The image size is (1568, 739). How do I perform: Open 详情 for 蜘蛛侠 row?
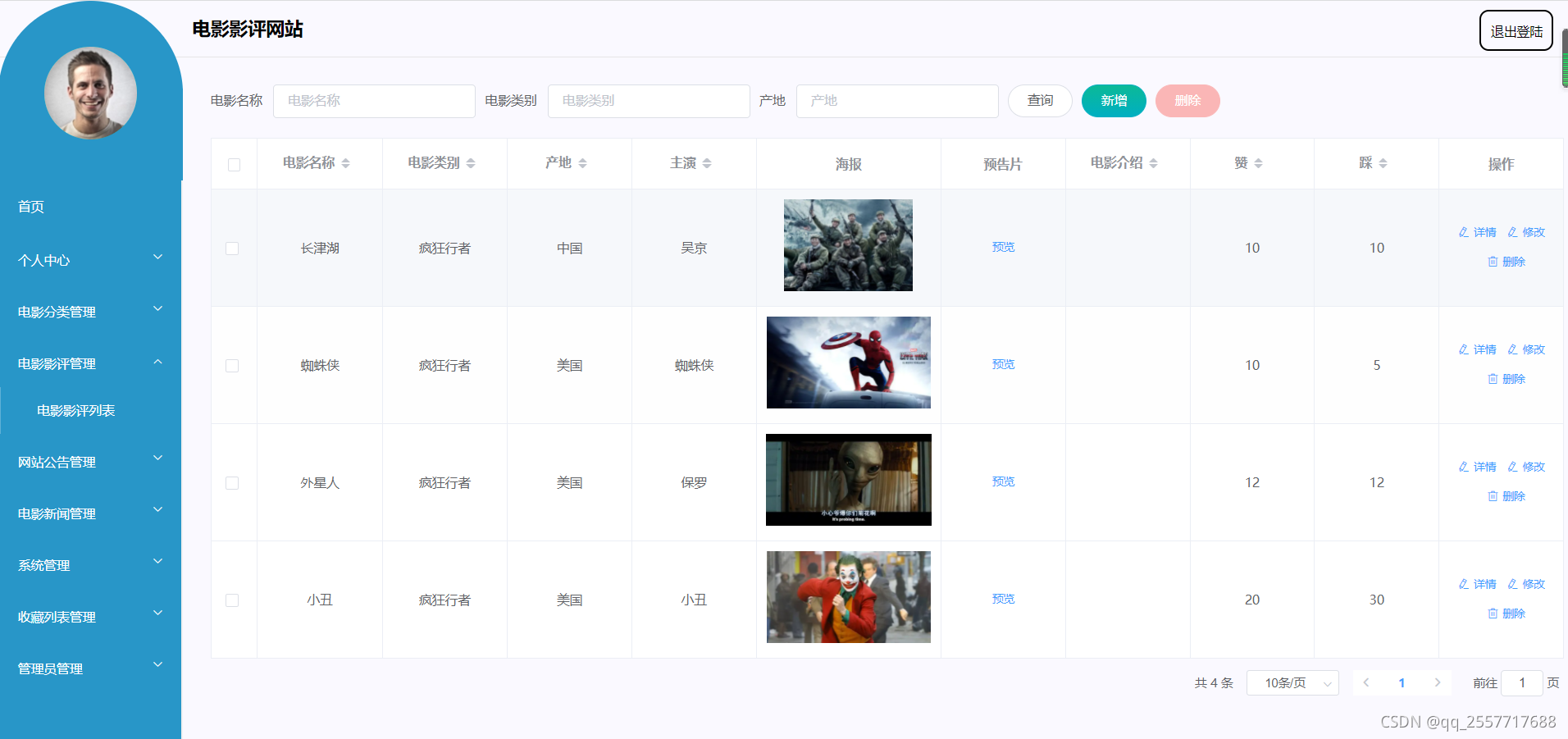click(x=1477, y=349)
